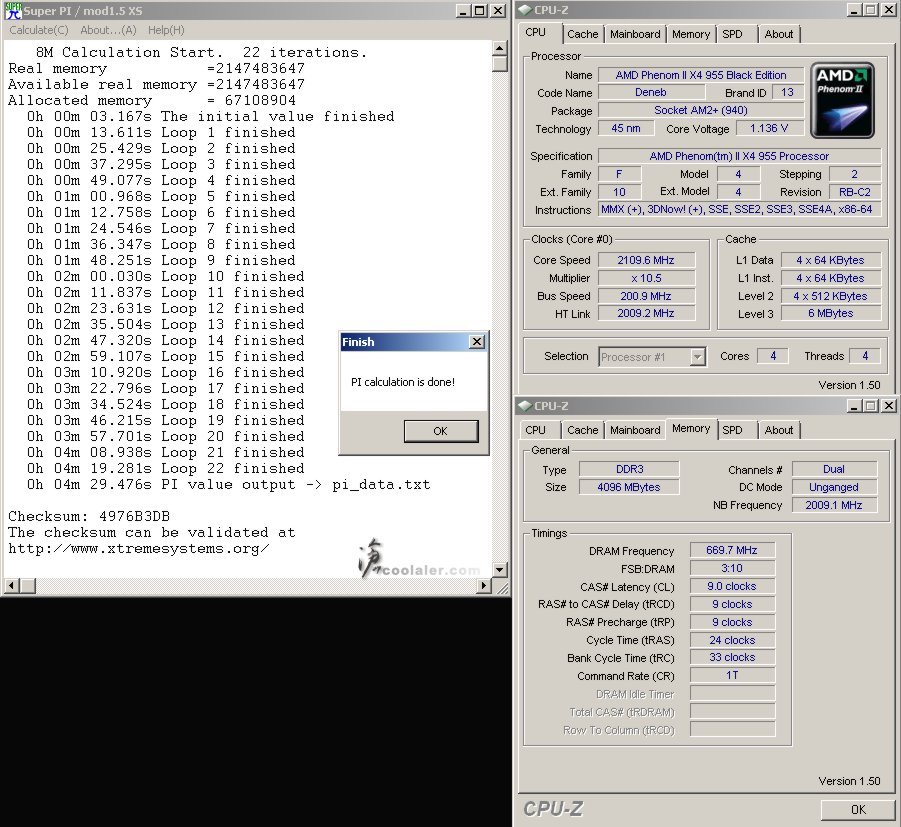
Task: Click OK in the Finish dialog
Action: [441, 431]
